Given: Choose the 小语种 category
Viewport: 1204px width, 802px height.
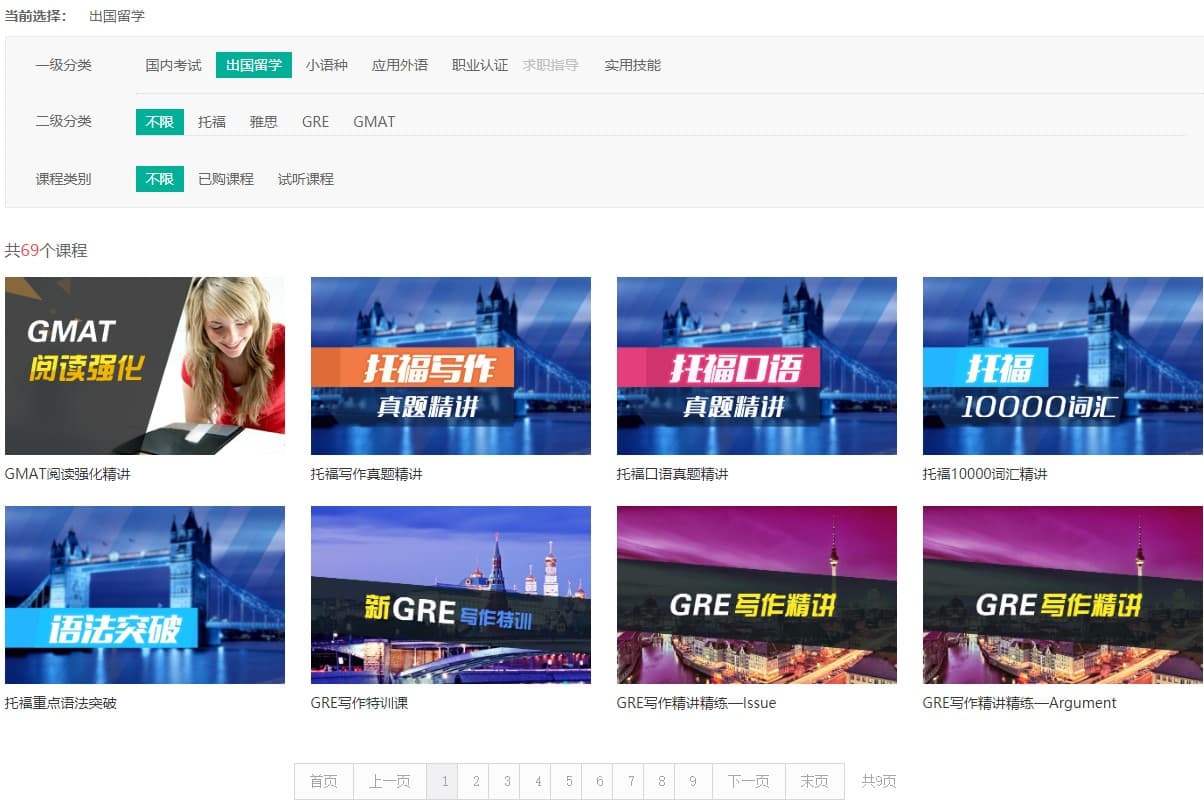Looking at the screenshot, I should coord(327,65).
